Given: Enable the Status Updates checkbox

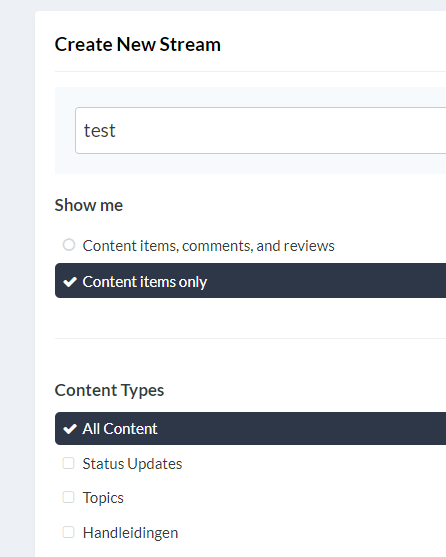Looking at the screenshot, I should [x=69, y=463].
